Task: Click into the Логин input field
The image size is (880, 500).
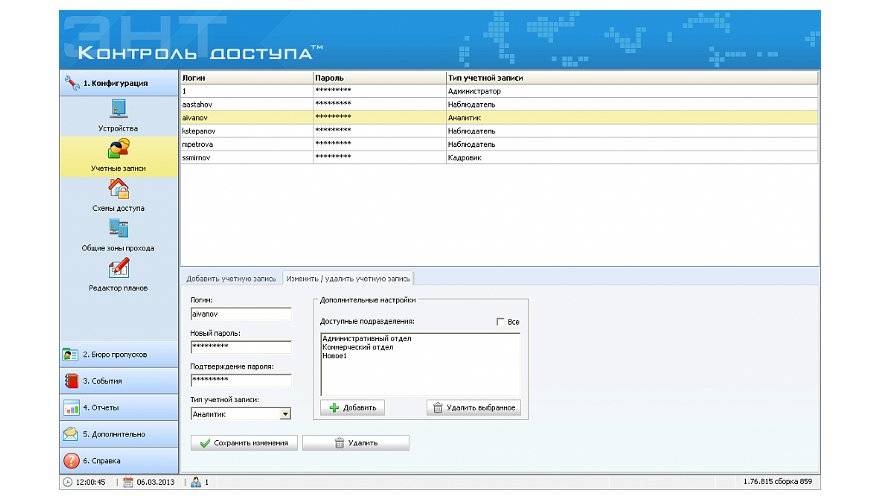Action: click(x=240, y=313)
